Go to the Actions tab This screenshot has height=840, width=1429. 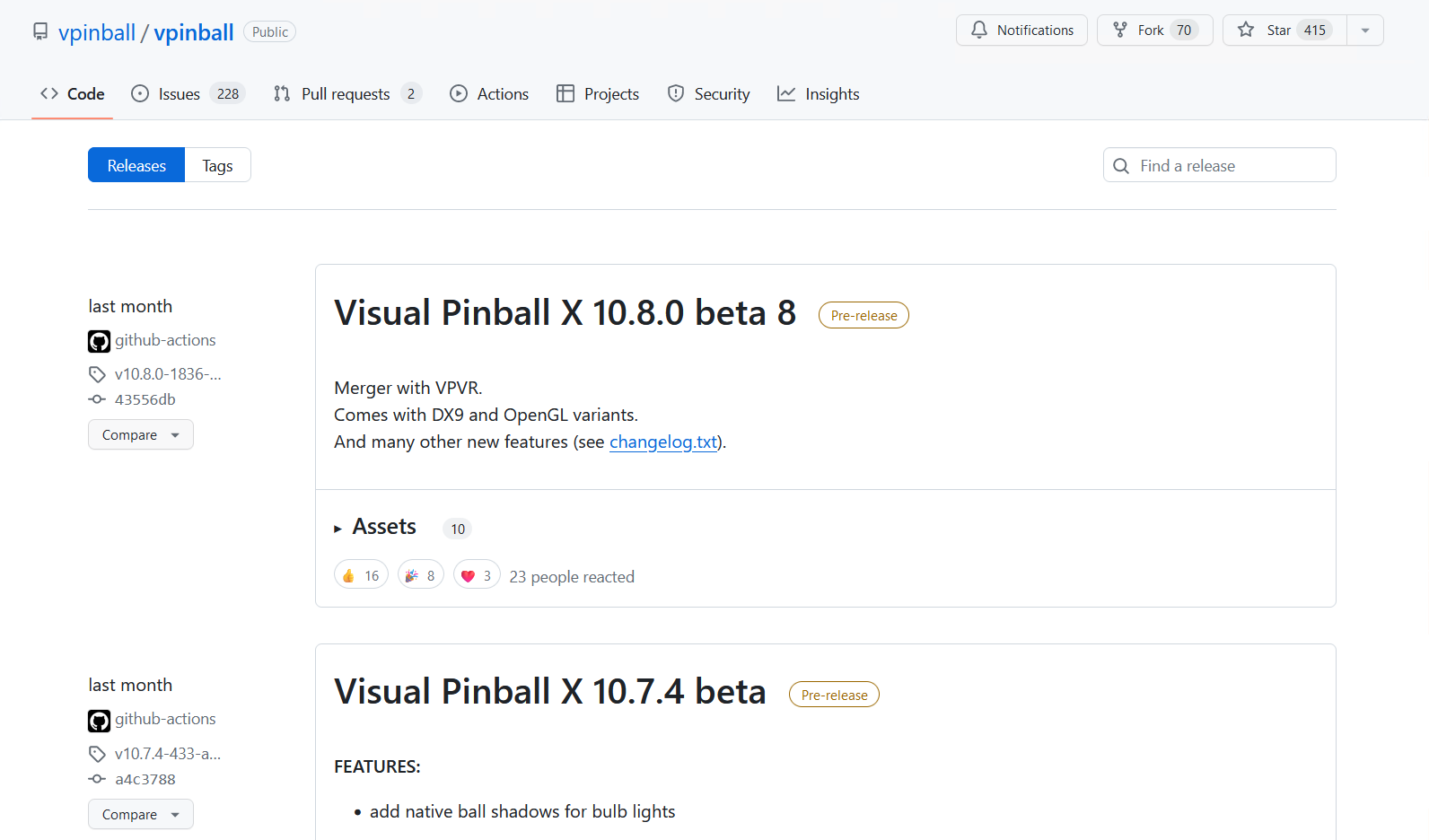489,93
